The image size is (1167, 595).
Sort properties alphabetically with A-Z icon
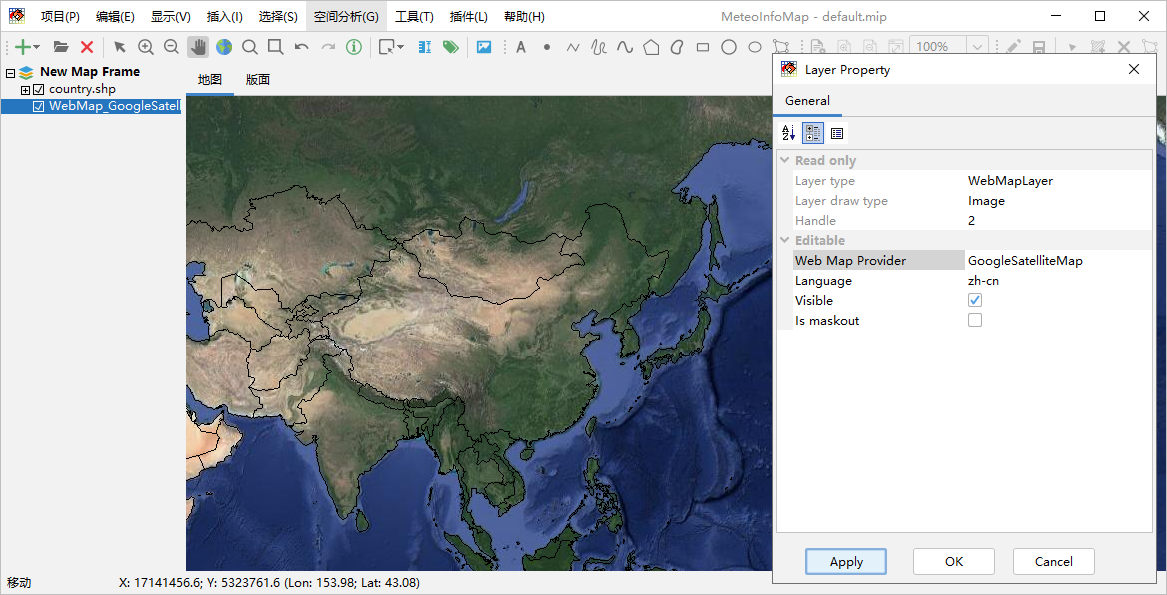coord(788,133)
